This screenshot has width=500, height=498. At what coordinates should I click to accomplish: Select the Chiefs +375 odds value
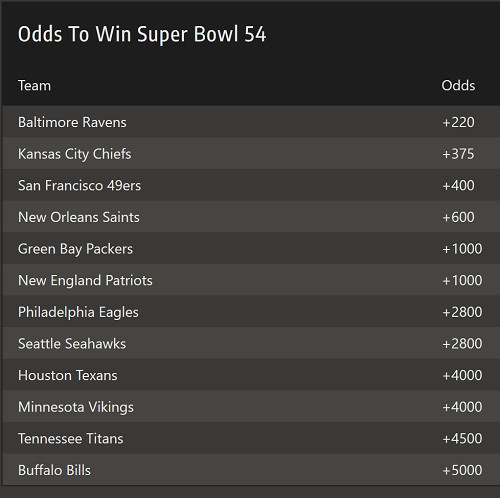pos(458,154)
